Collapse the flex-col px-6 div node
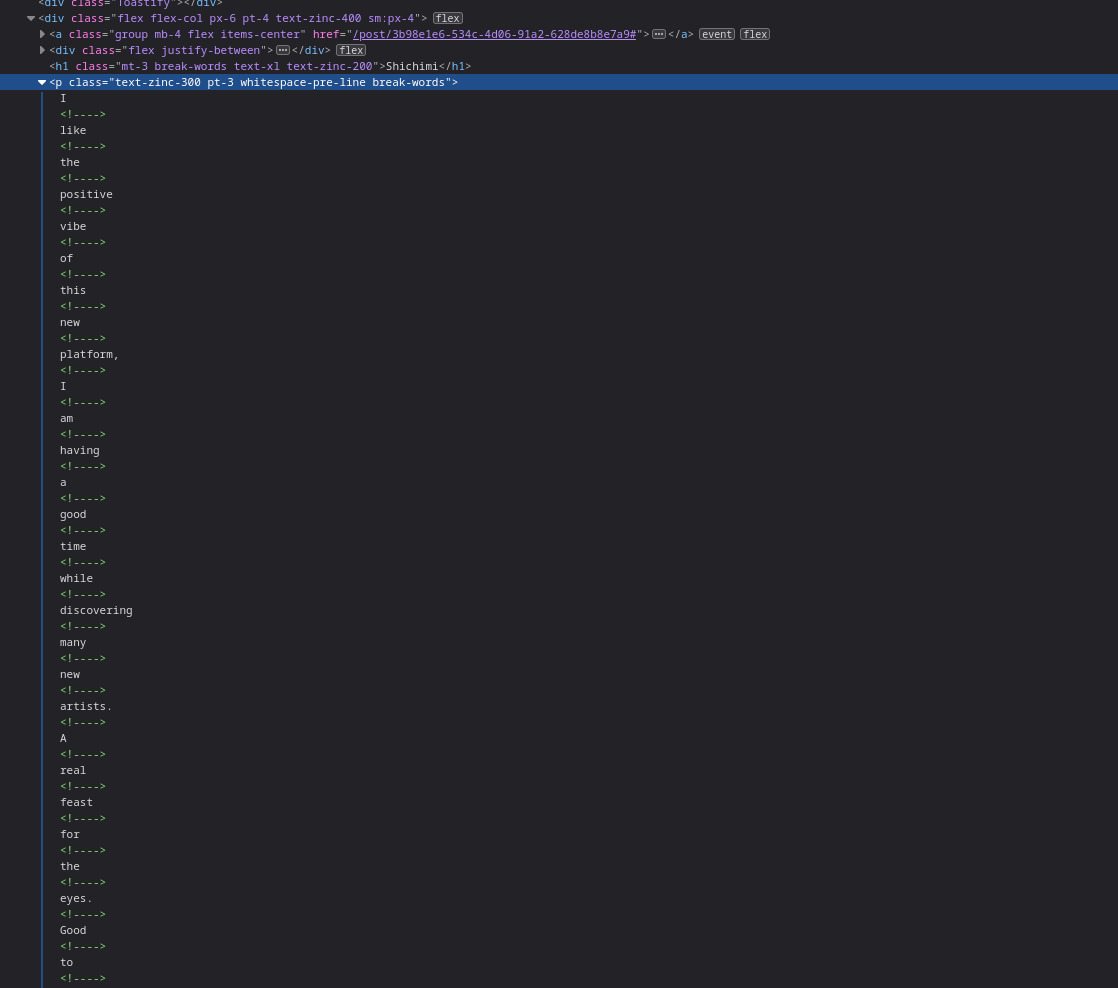Viewport: 1118px width, 988px height. pos(31,18)
